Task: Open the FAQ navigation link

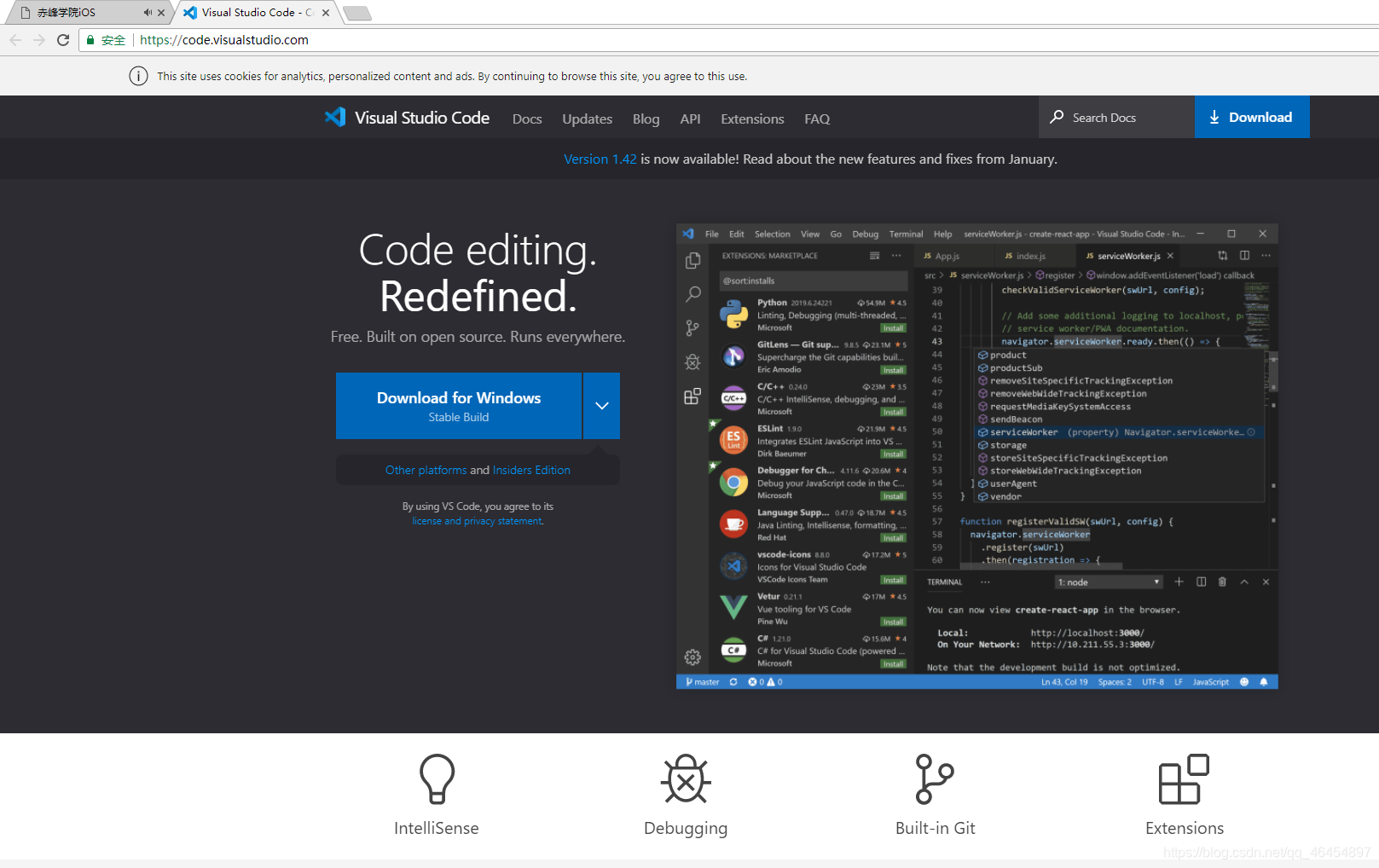Action: (817, 119)
